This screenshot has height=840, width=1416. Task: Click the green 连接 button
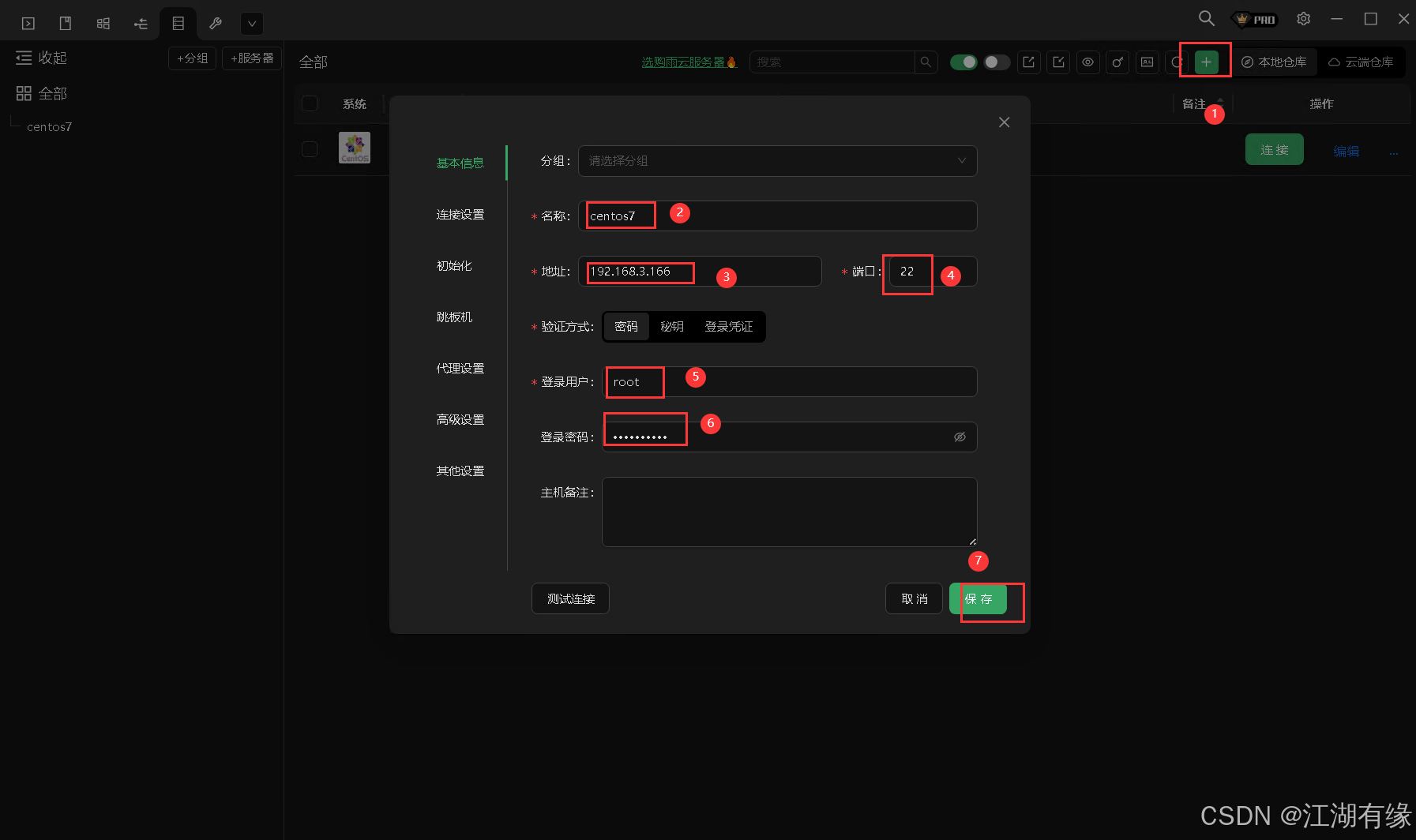(1275, 149)
